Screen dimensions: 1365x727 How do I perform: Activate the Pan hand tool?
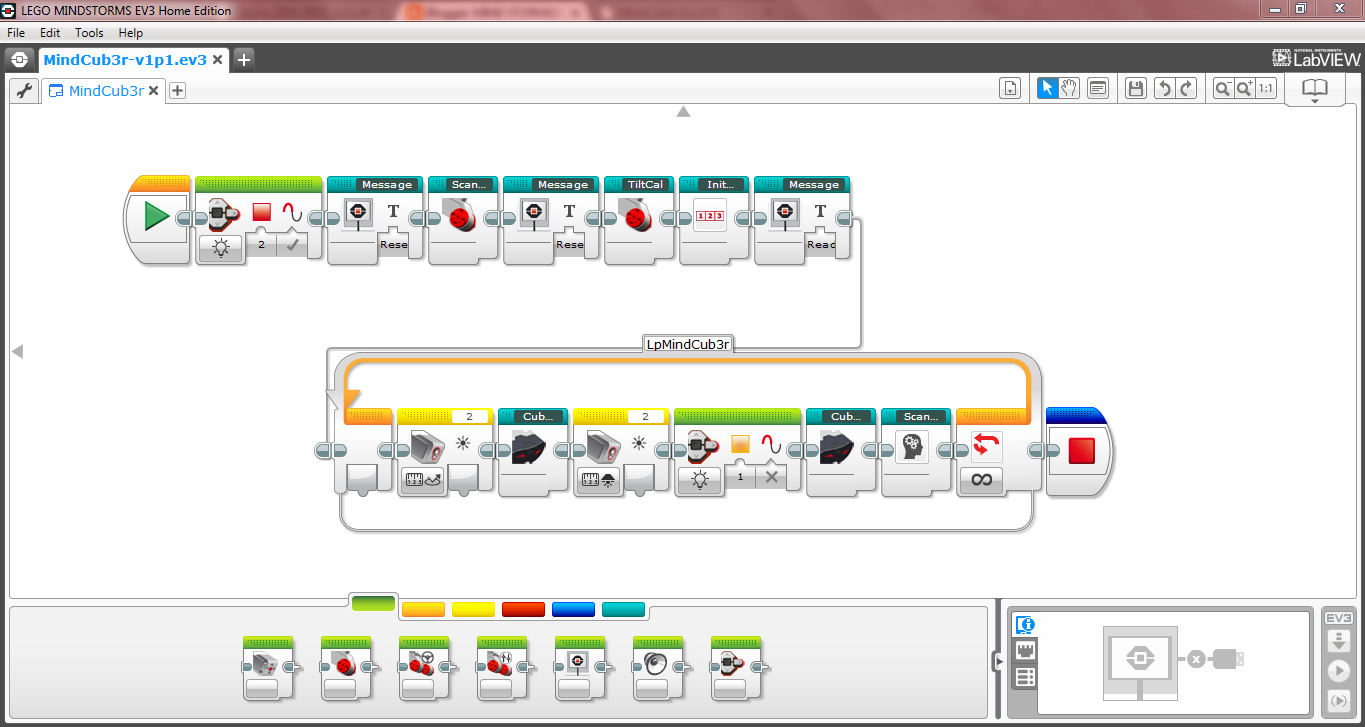(1069, 89)
